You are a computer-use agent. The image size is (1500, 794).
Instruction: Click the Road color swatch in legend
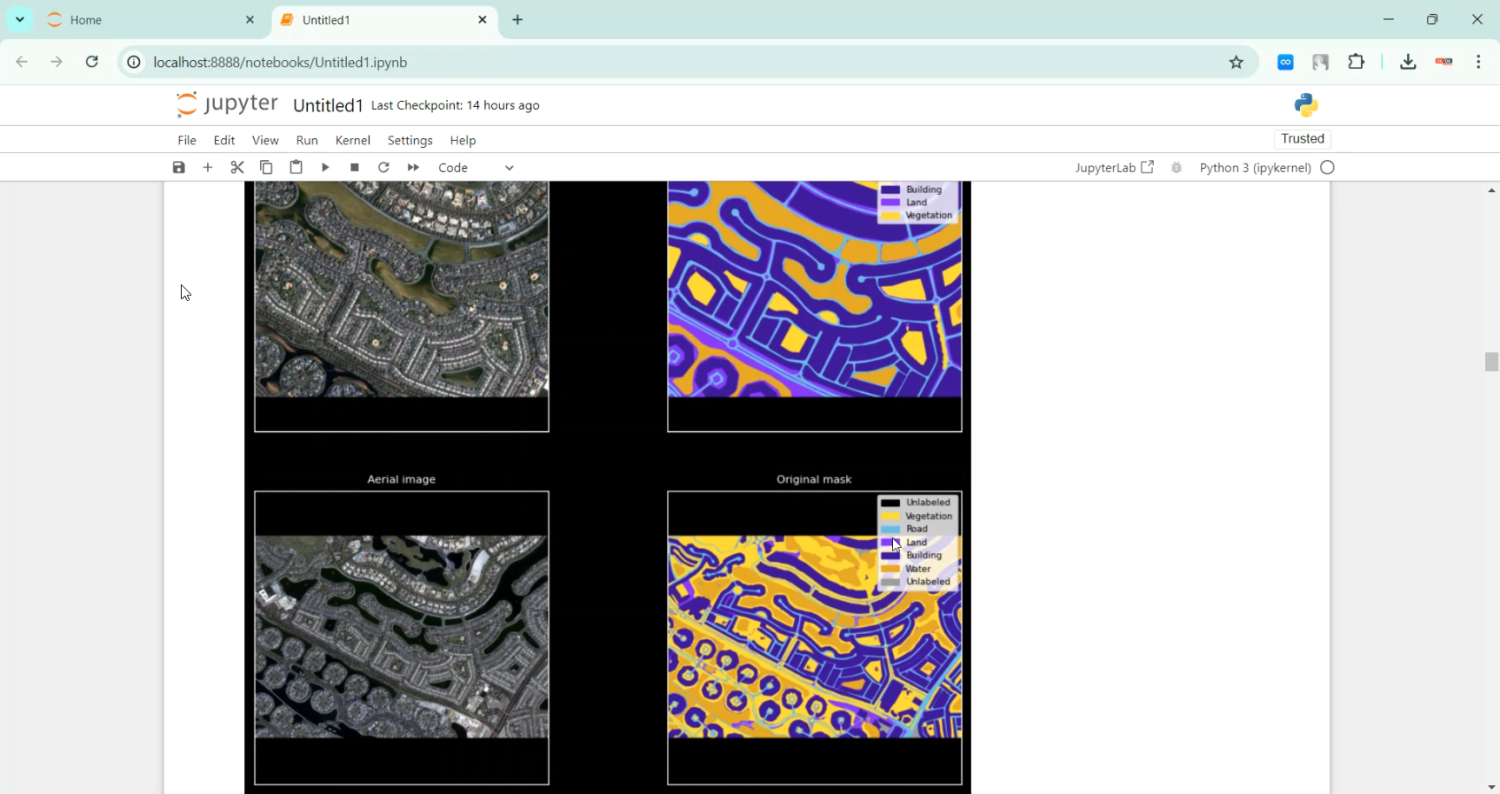[x=890, y=529]
